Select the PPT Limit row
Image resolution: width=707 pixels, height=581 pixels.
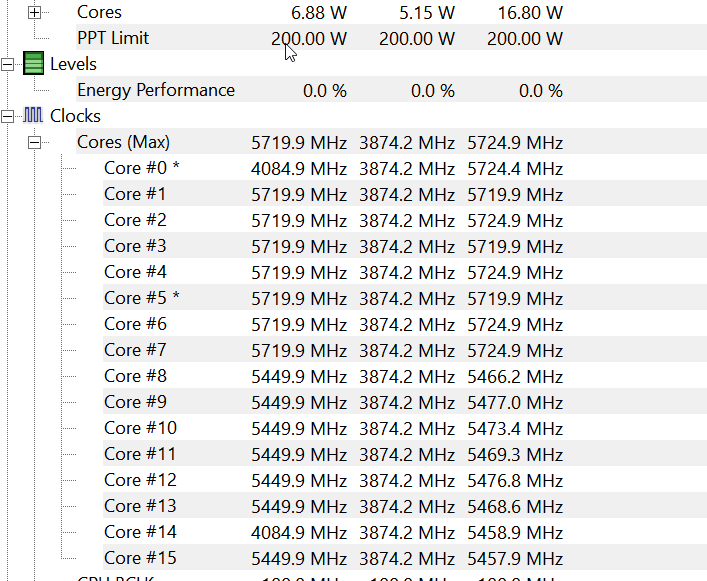(113, 38)
